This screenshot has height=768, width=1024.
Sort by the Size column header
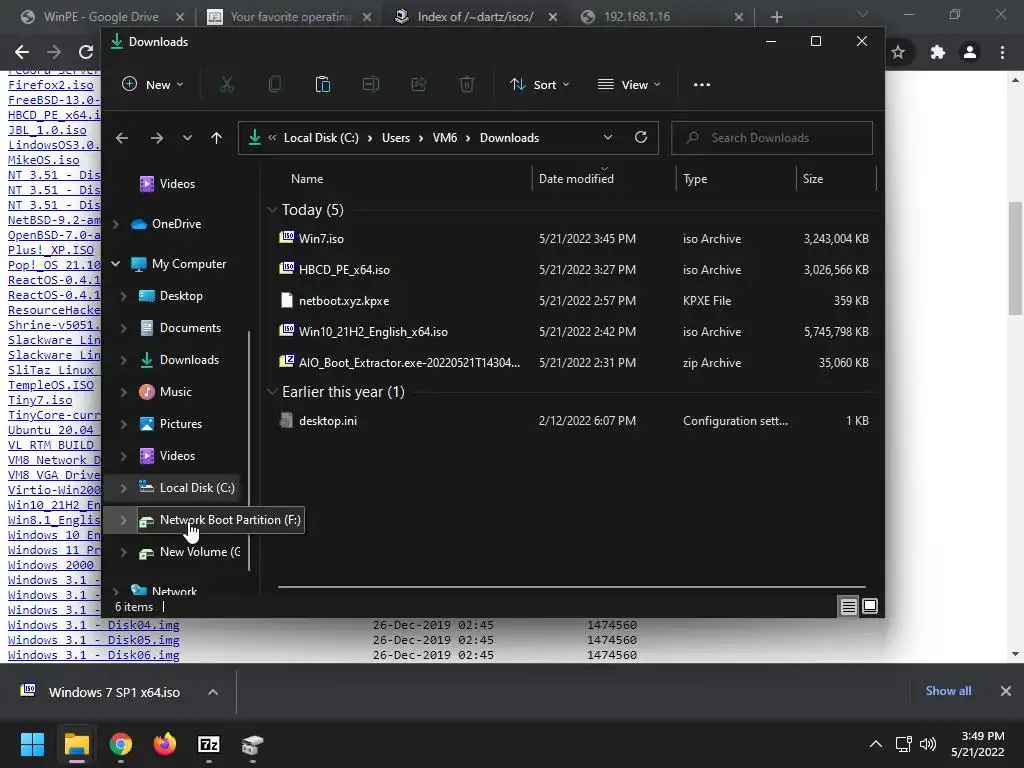click(x=813, y=179)
